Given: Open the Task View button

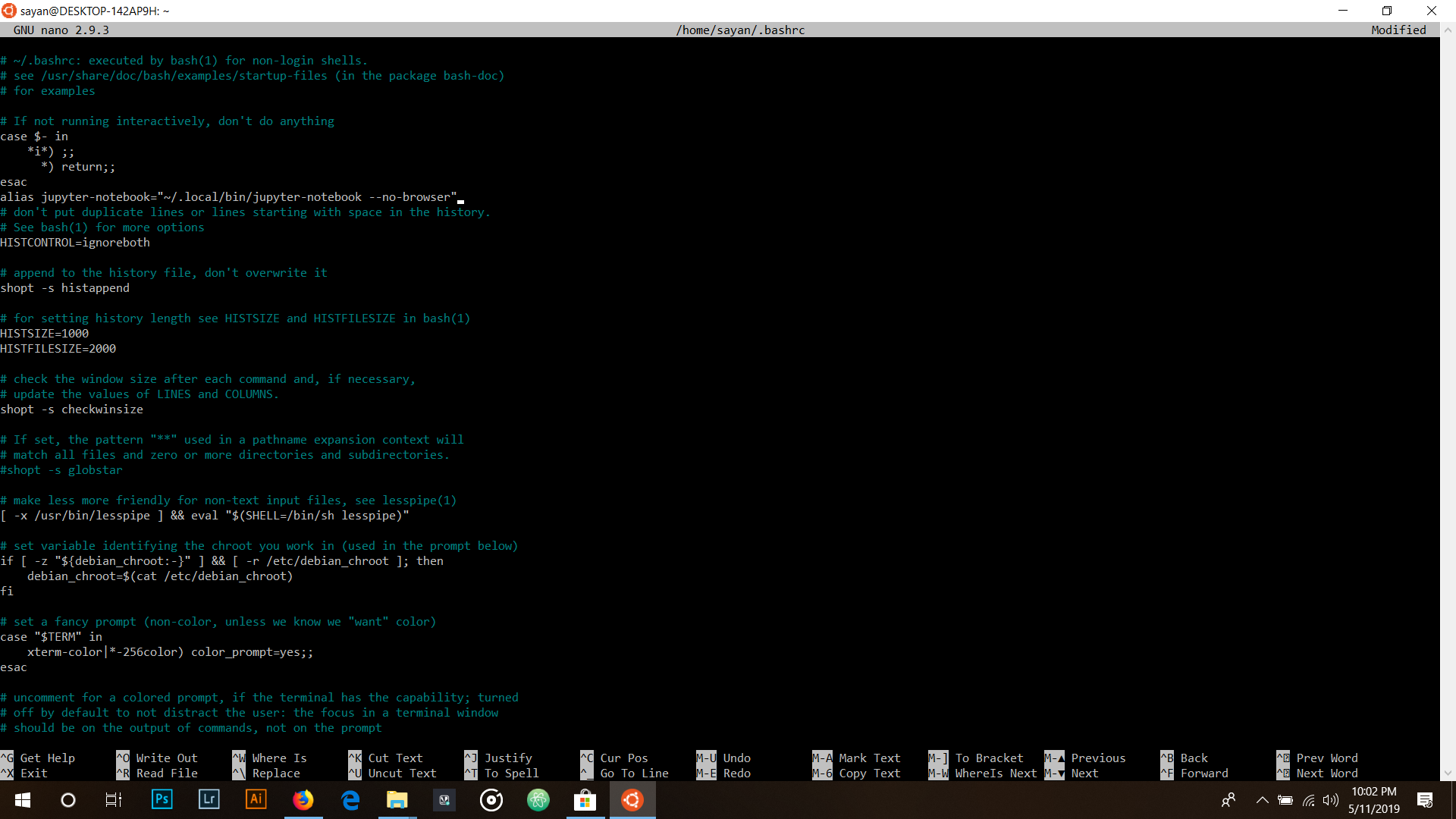Looking at the screenshot, I should 114,799.
